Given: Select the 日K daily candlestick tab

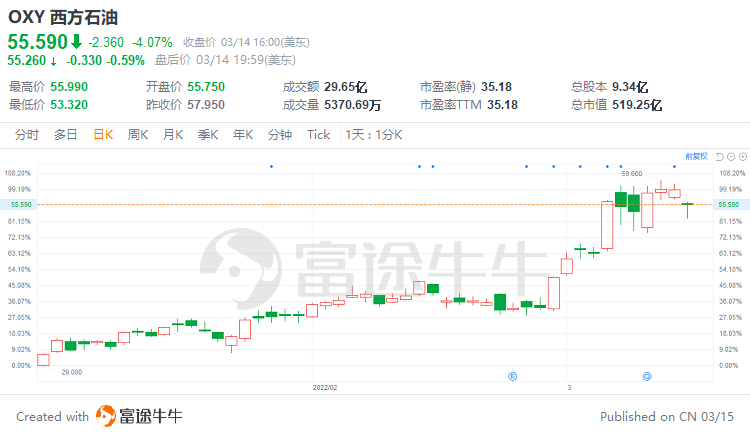Looking at the screenshot, I should click(103, 135).
